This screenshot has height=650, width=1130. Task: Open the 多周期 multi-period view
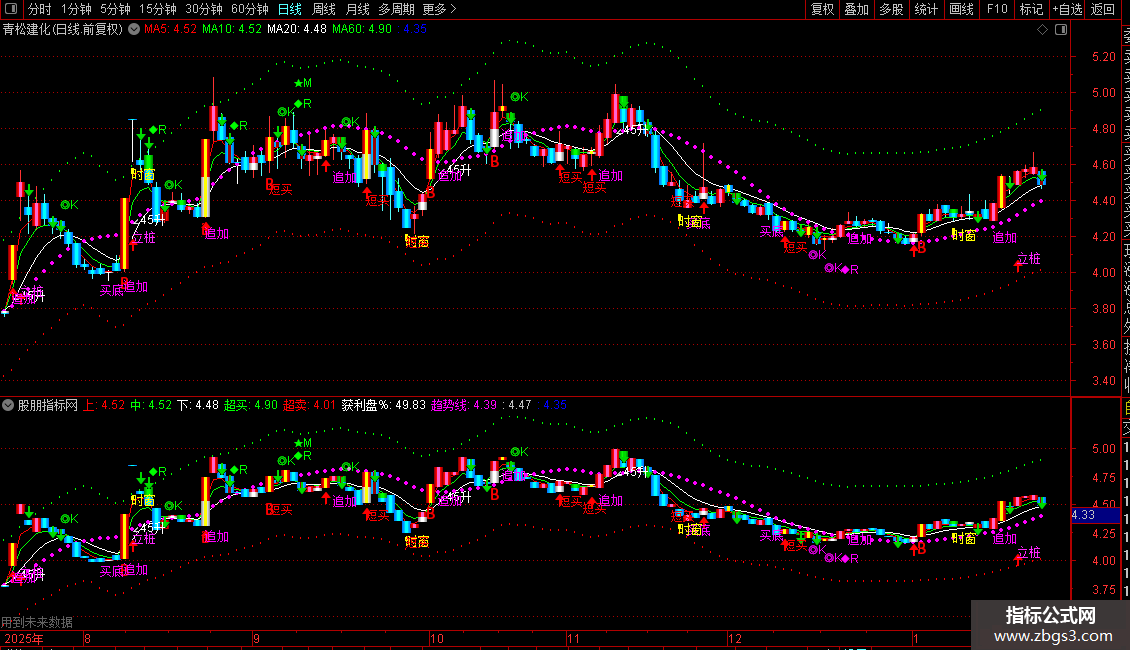[x=396, y=9]
